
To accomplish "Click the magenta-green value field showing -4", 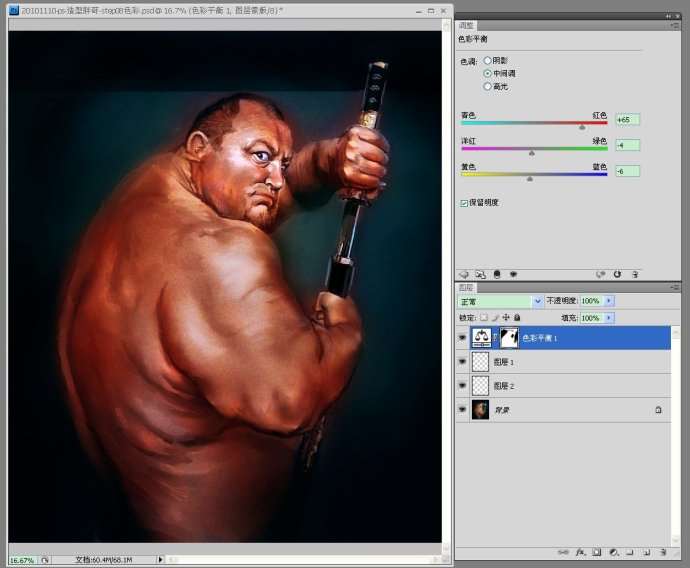I will (627, 145).
